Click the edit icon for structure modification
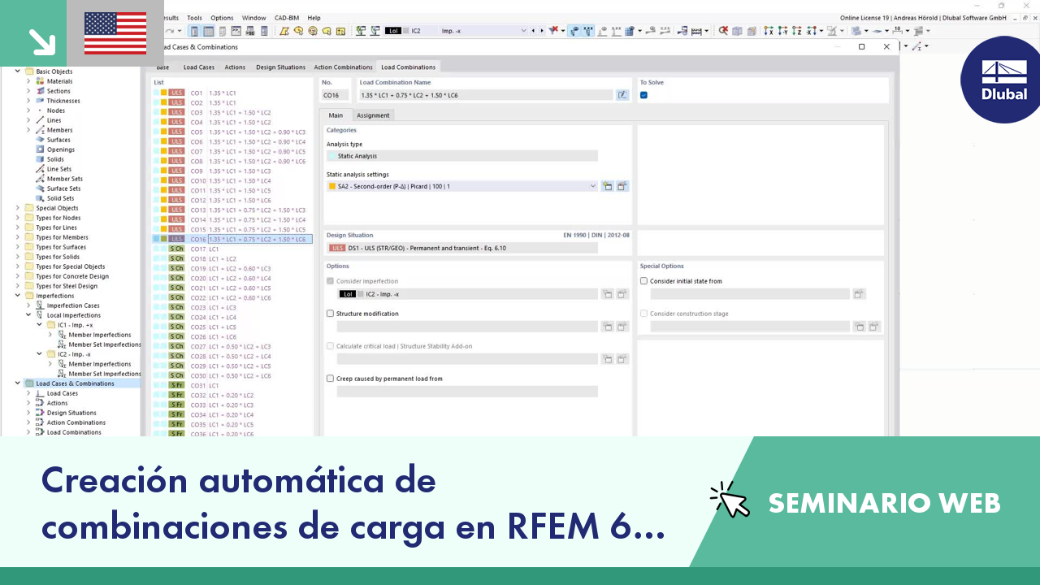Image resolution: width=1040 pixels, height=585 pixels. tap(622, 326)
